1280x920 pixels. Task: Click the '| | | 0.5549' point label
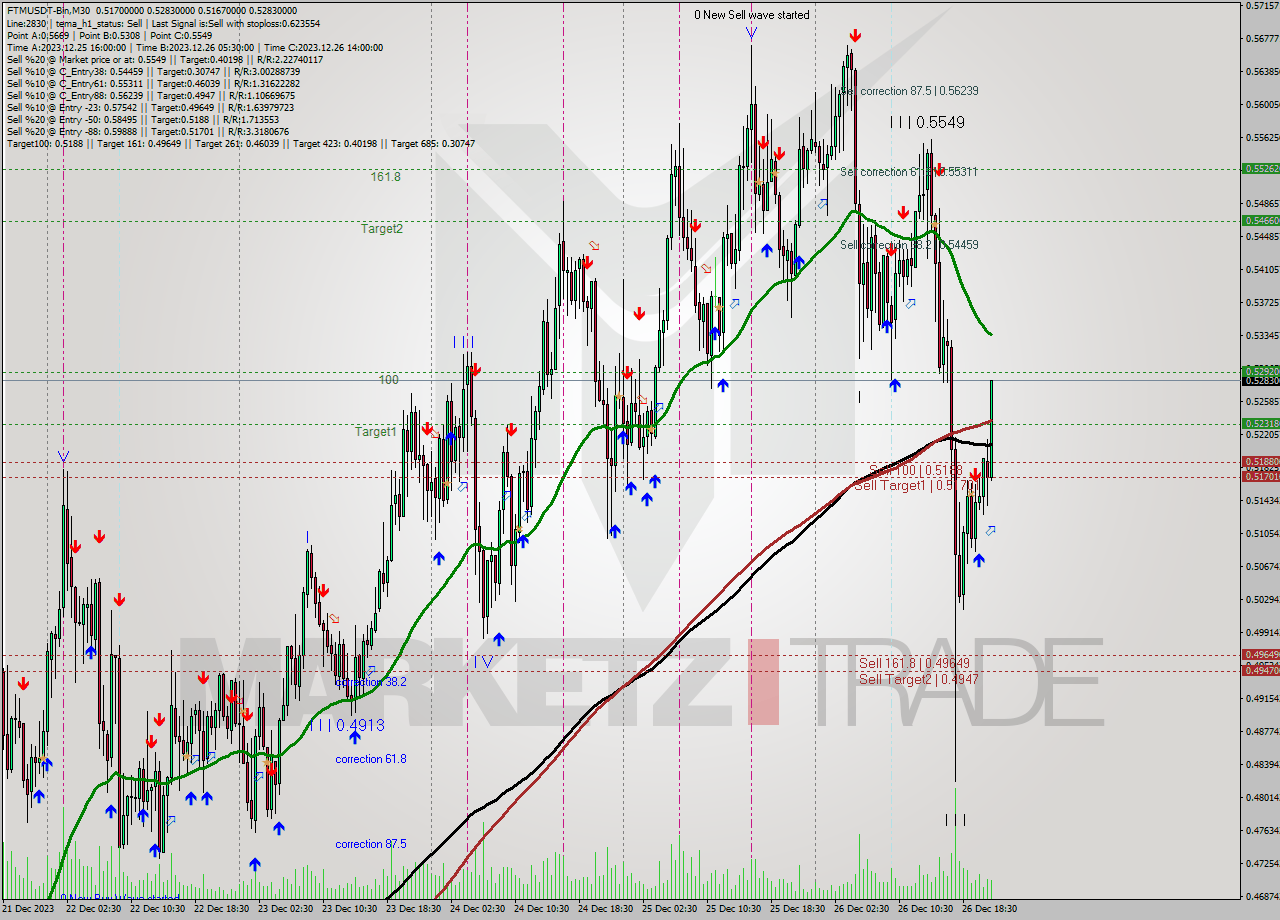(927, 122)
